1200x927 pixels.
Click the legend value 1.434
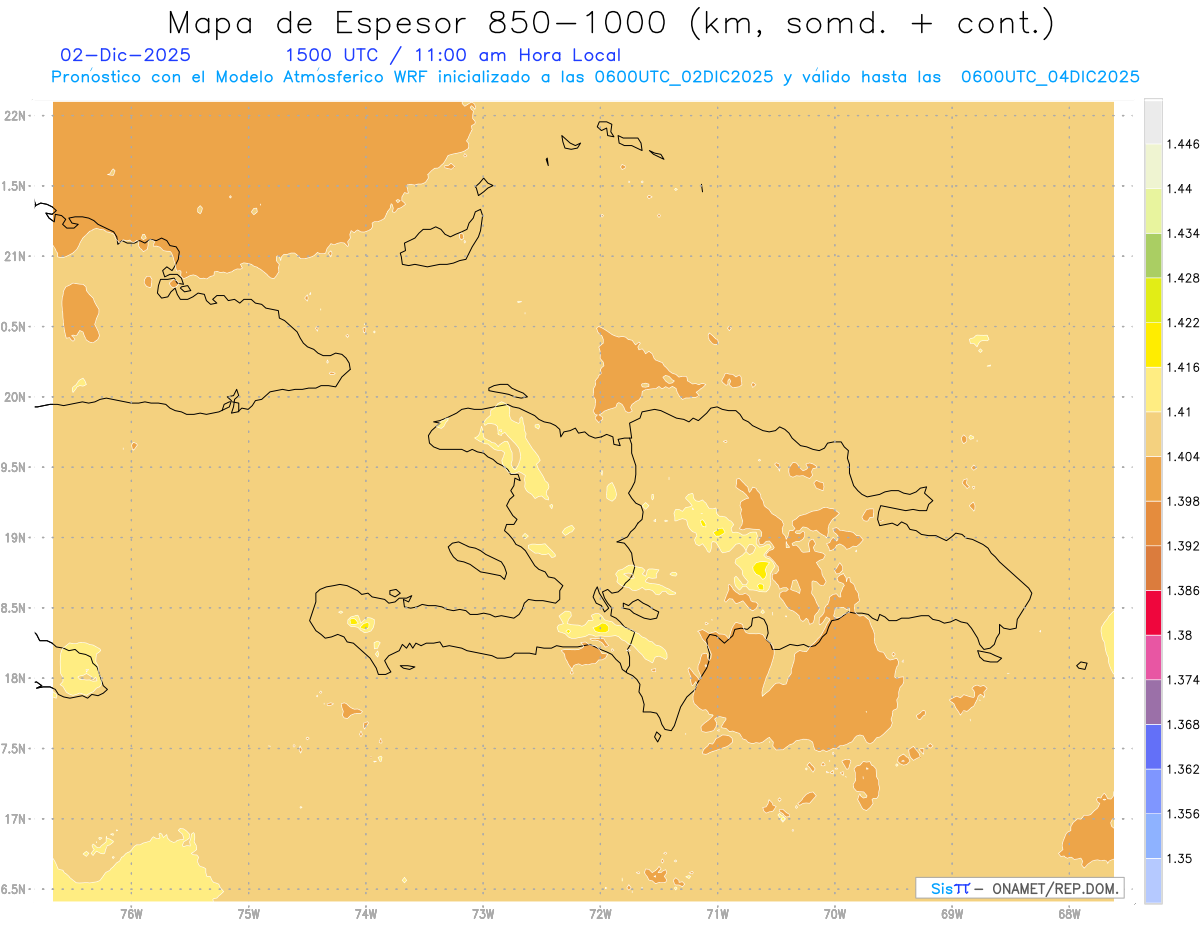coord(1185,233)
